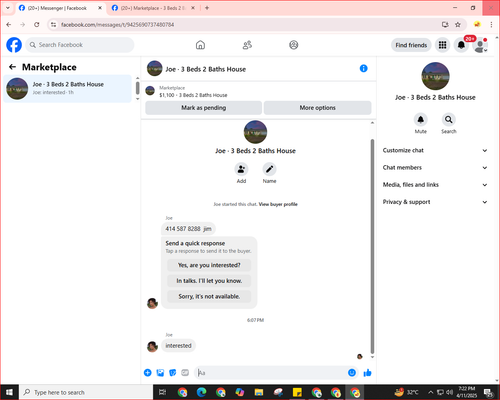Open more actions plus icon in composer
Image resolution: width=500 pixels, height=400 pixels.
click(x=148, y=373)
